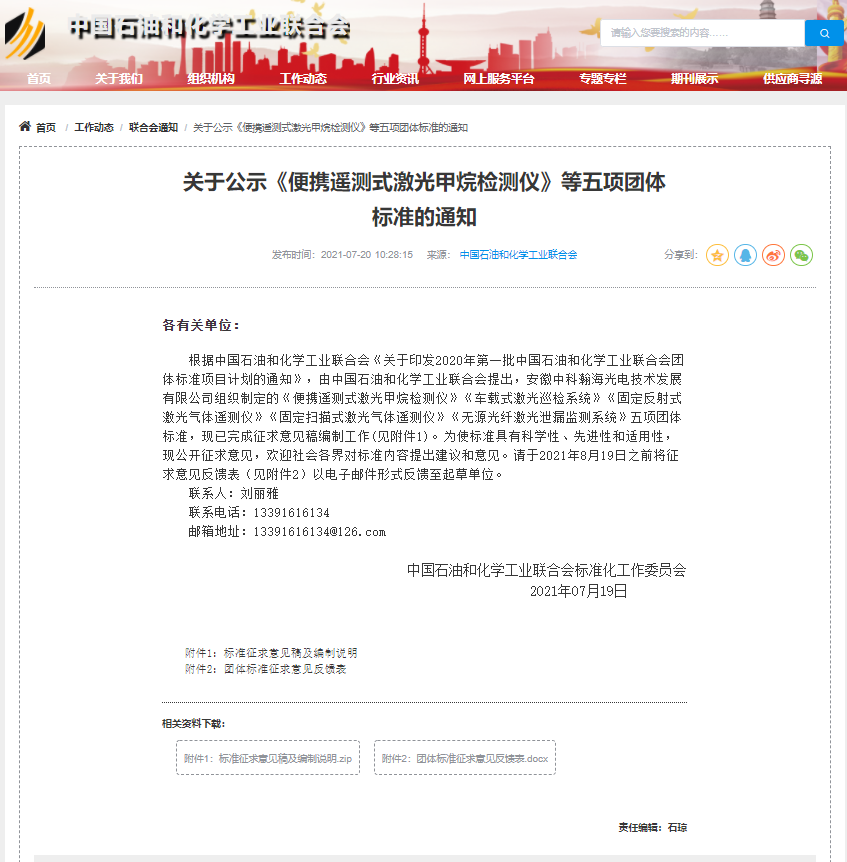This screenshot has height=862, width=847.
Task: Click current page breadcrumb title text
Action: click(x=330, y=128)
